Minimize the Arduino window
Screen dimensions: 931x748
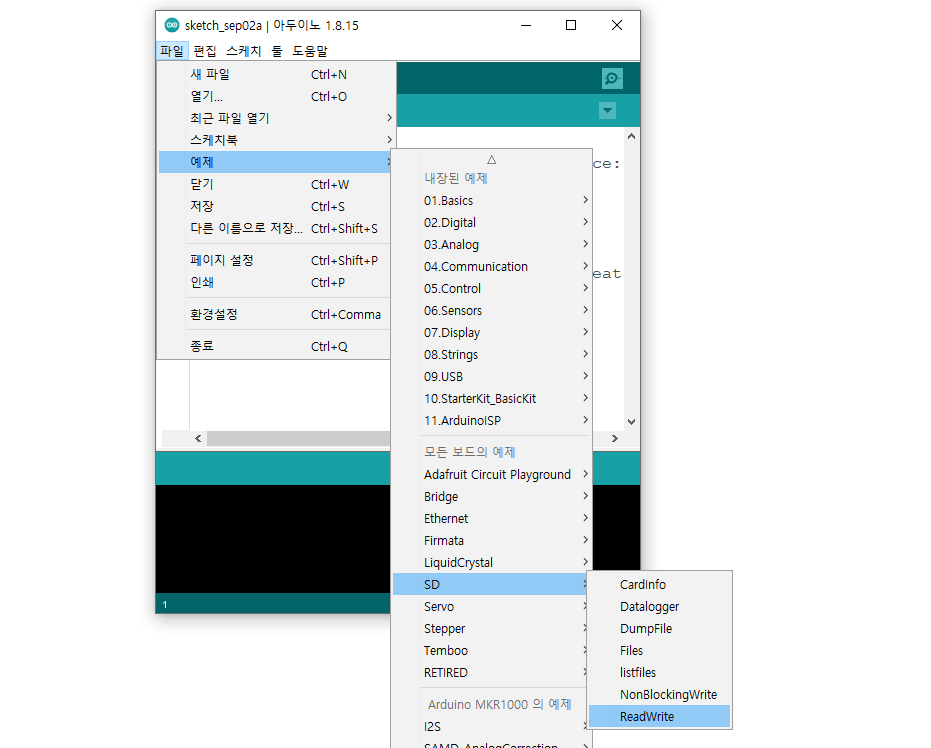525,25
